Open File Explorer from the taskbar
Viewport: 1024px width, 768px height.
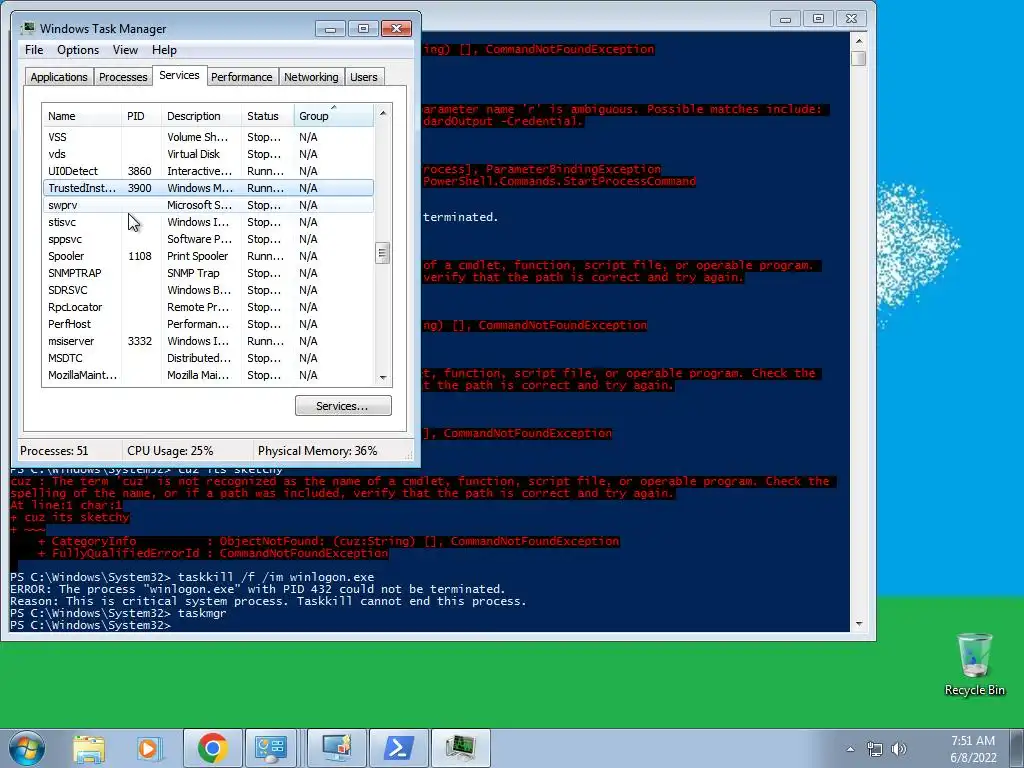[x=89, y=748]
